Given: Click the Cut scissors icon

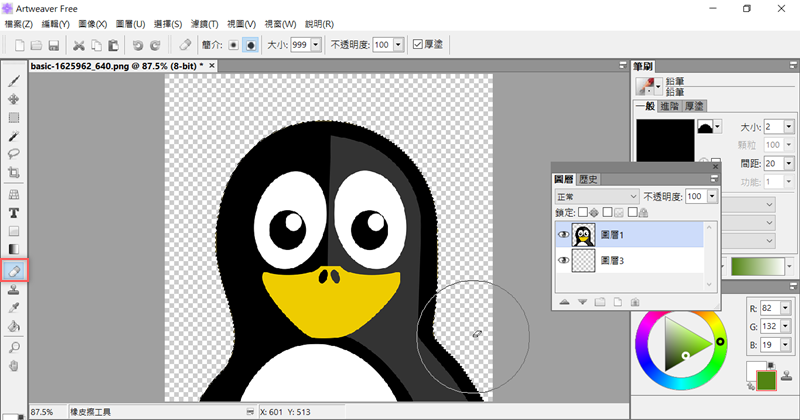Looking at the screenshot, I should click(79, 45).
